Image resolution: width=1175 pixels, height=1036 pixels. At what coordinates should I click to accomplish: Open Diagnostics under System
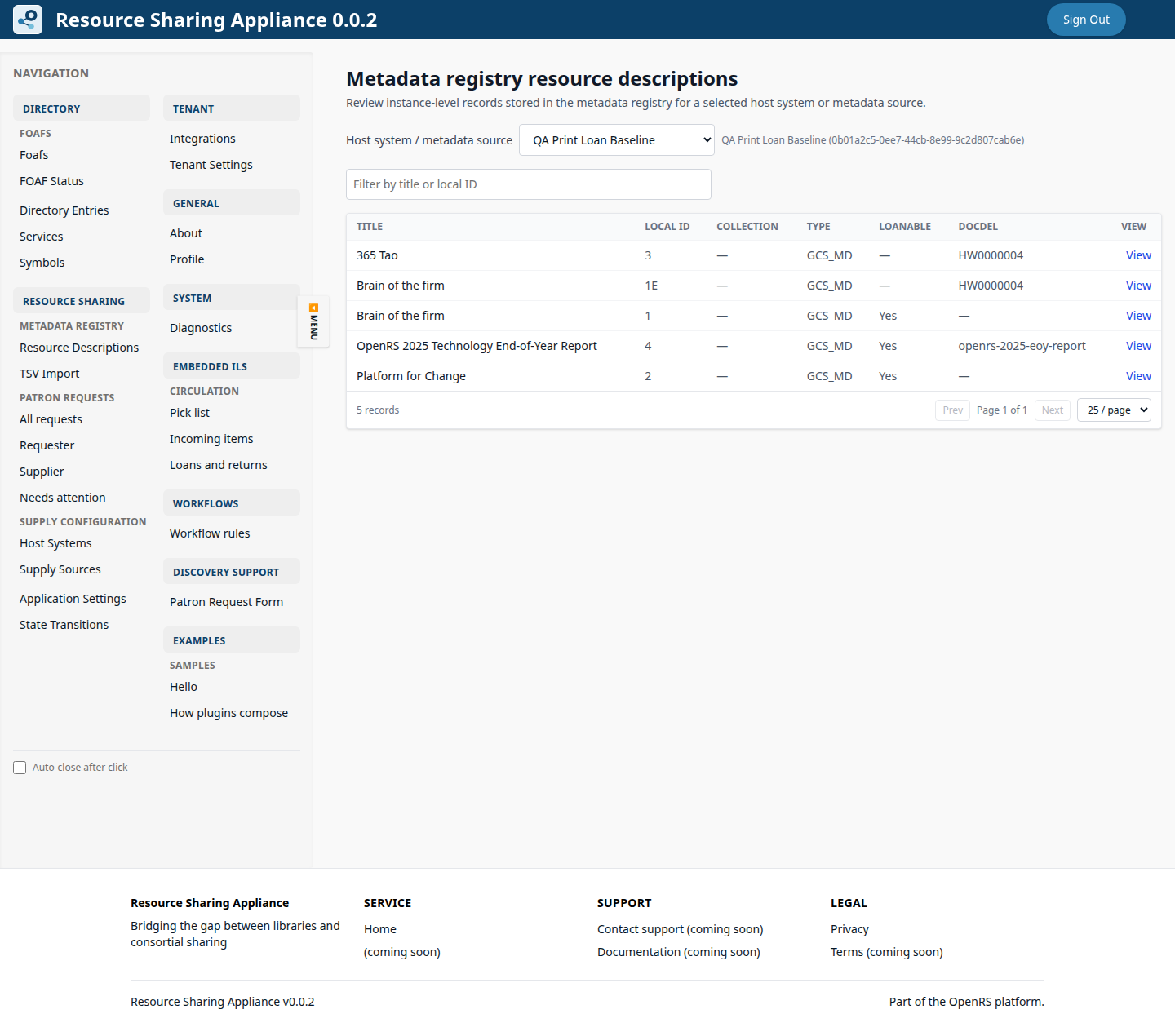[x=201, y=328]
